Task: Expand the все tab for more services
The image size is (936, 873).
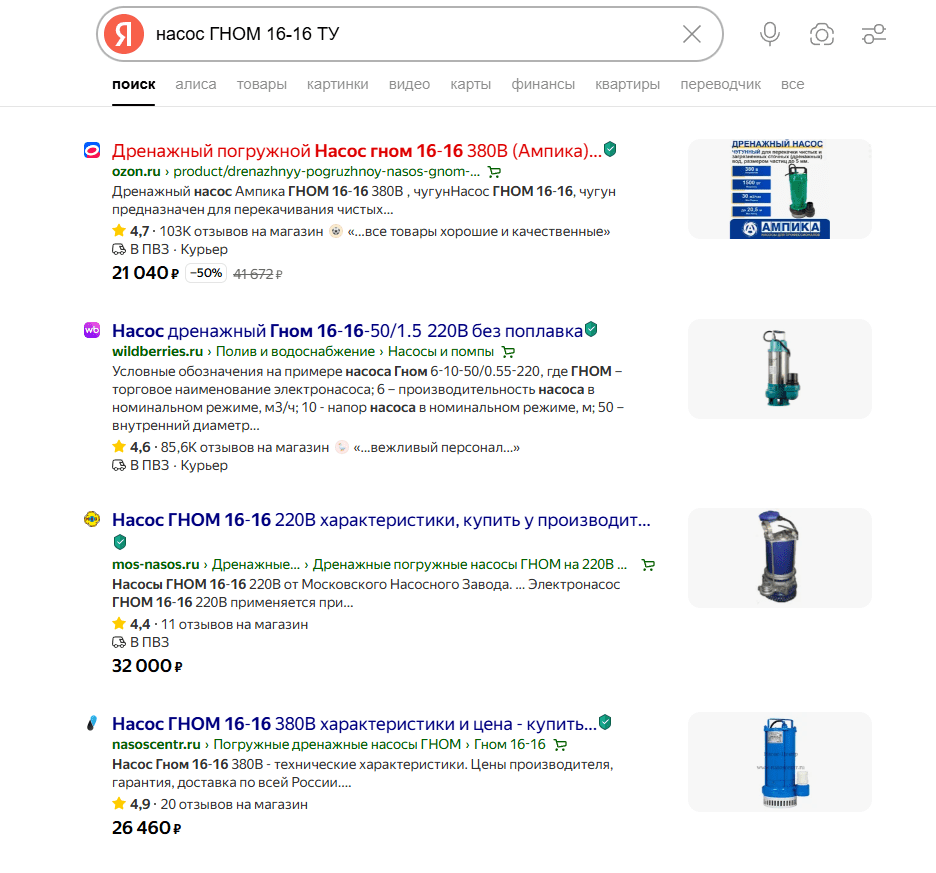Action: click(792, 84)
